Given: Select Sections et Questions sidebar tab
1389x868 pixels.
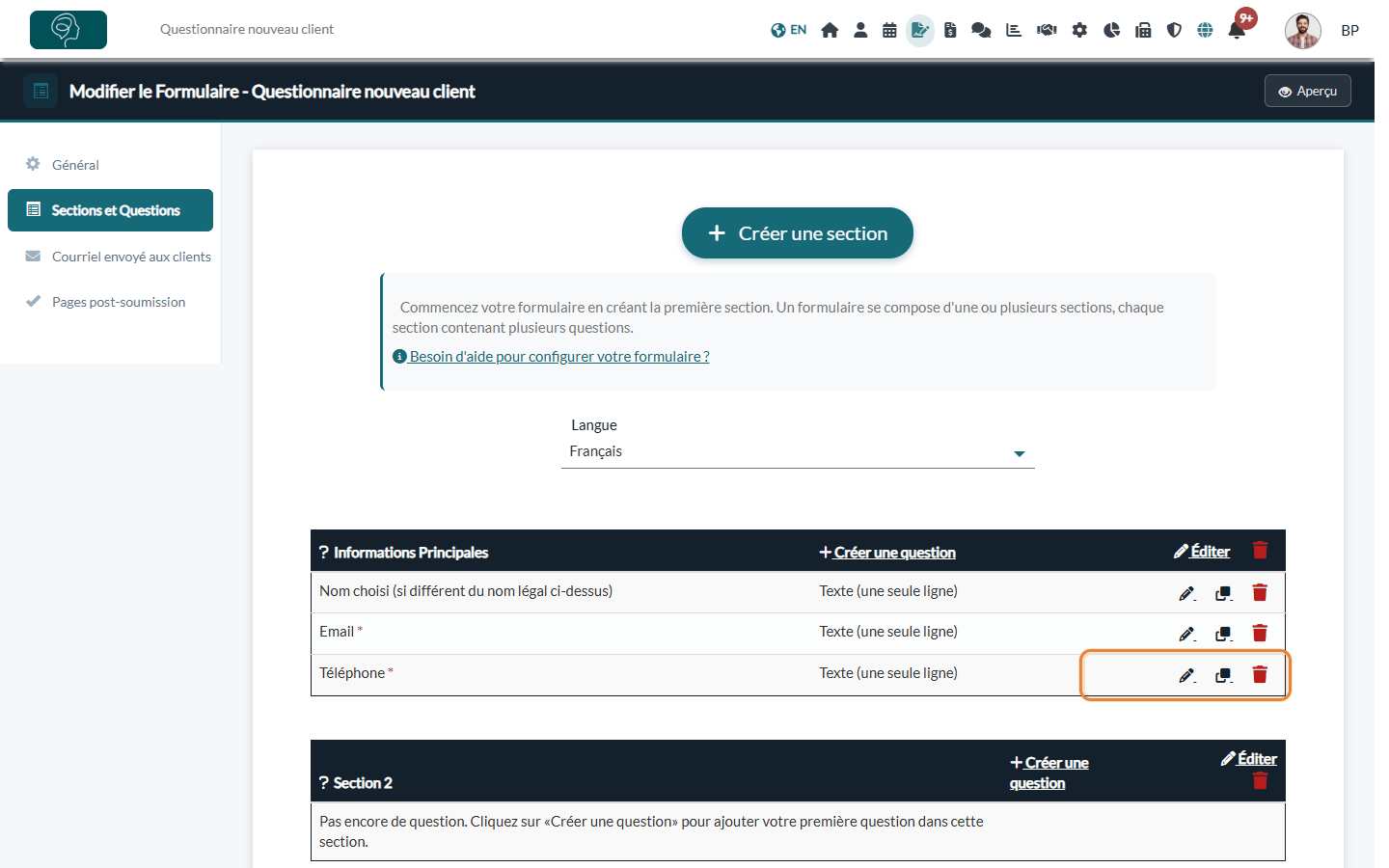Looking at the screenshot, I should click(x=110, y=210).
